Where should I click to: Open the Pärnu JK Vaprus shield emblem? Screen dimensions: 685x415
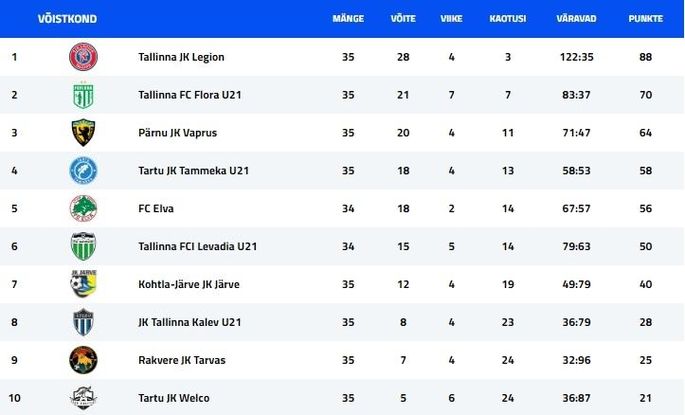83,132
